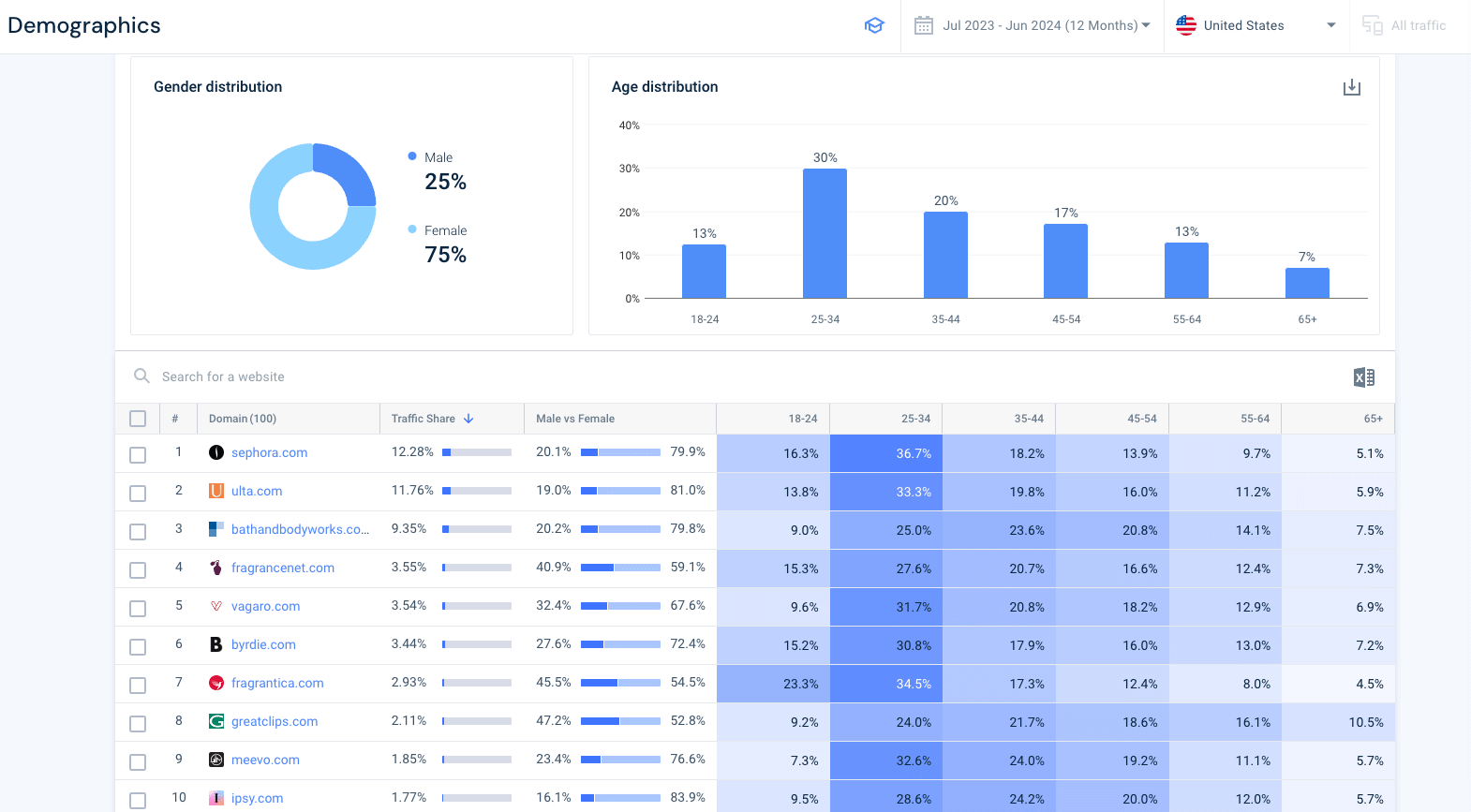Click the Search for a website field
This screenshot has width=1471, height=812.
click(223, 376)
